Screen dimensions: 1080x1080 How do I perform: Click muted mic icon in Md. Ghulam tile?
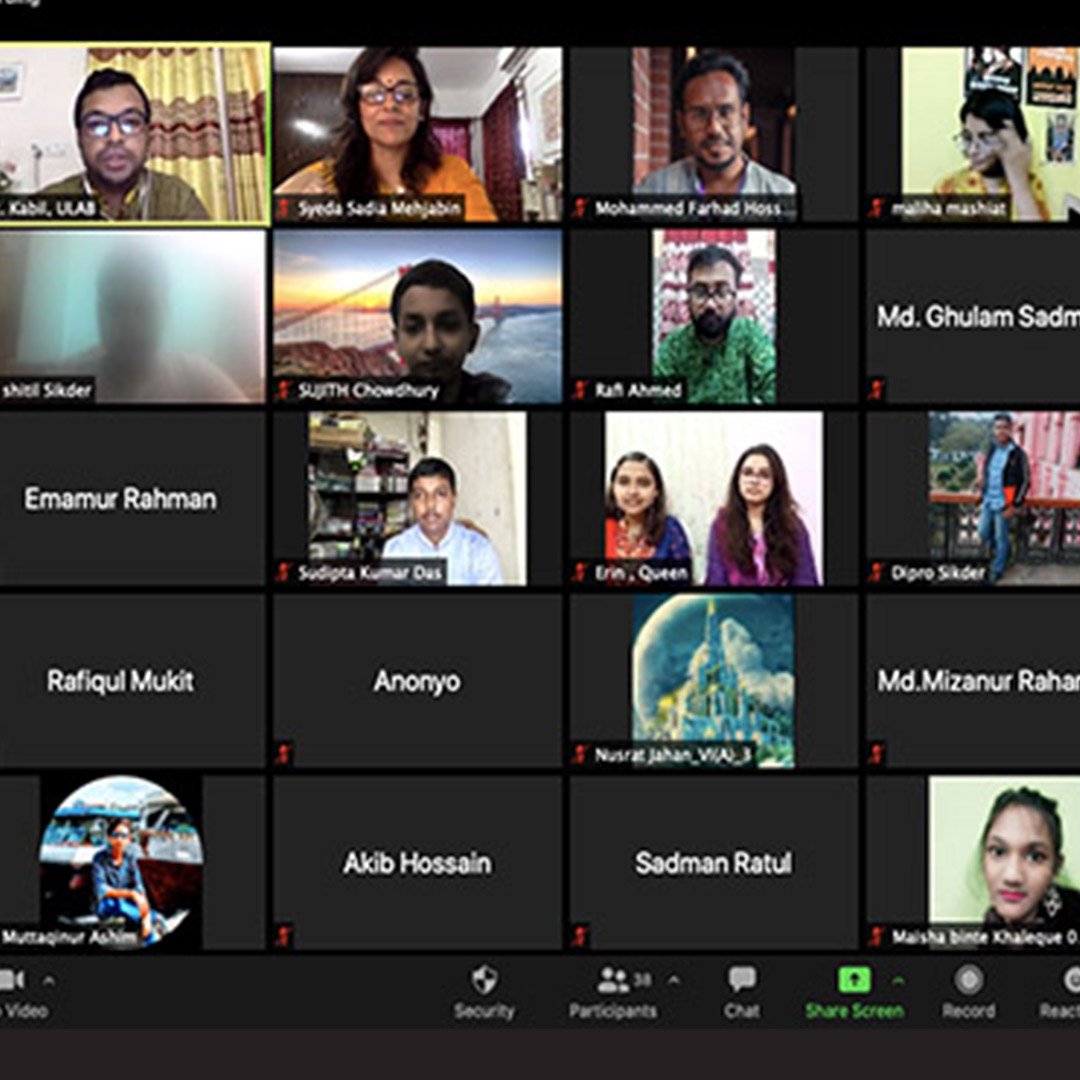pos(876,390)
